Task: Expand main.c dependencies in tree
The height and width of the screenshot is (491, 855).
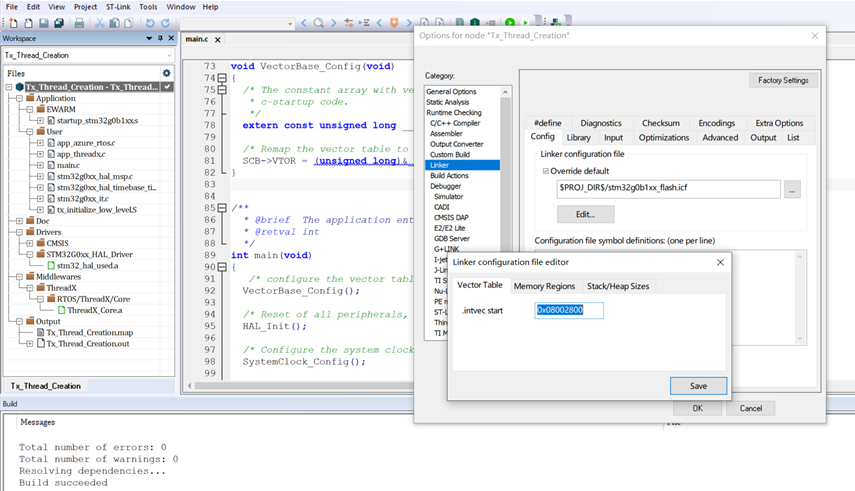Action: coord(40,165)
